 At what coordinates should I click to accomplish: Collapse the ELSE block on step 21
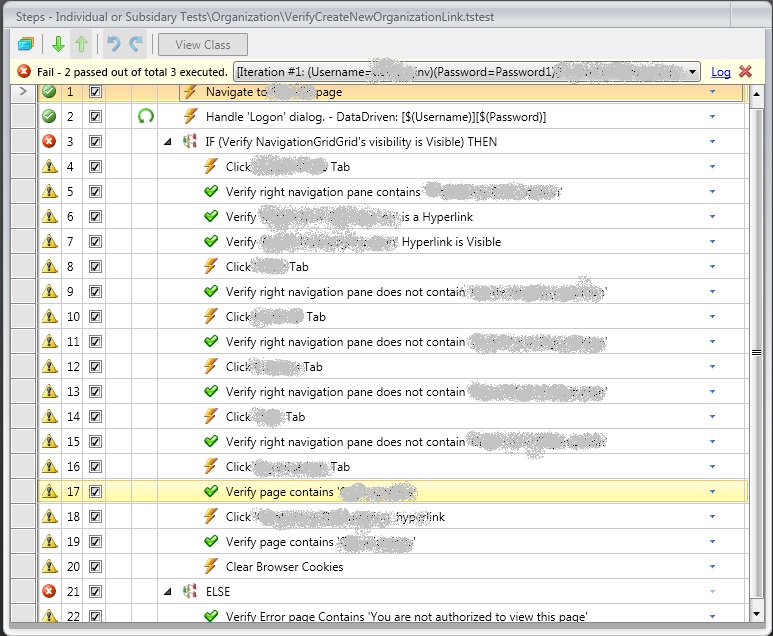click(168, 592)
